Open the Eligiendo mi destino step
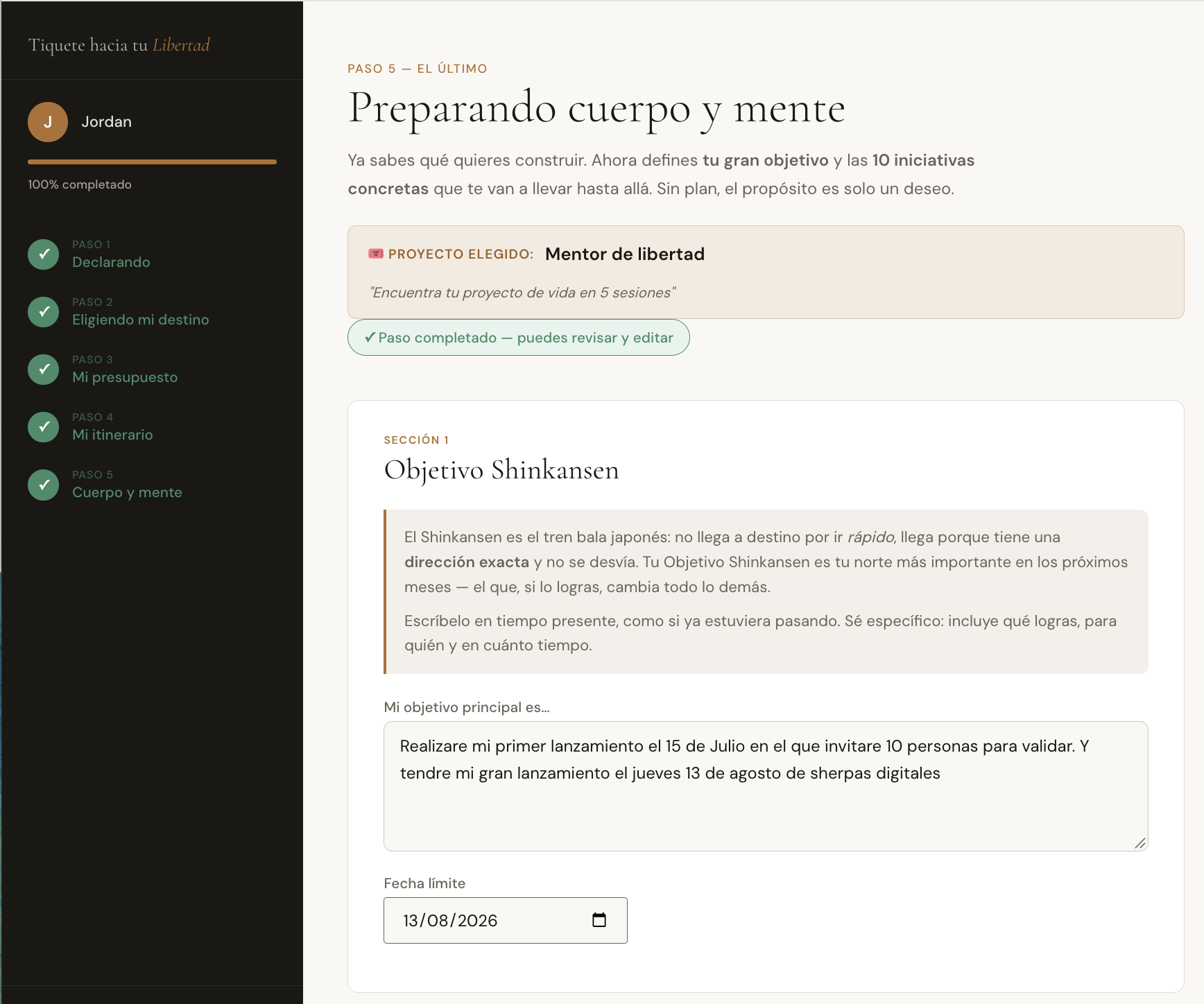The image size is (1204, 1004). [x=141, y=320]
